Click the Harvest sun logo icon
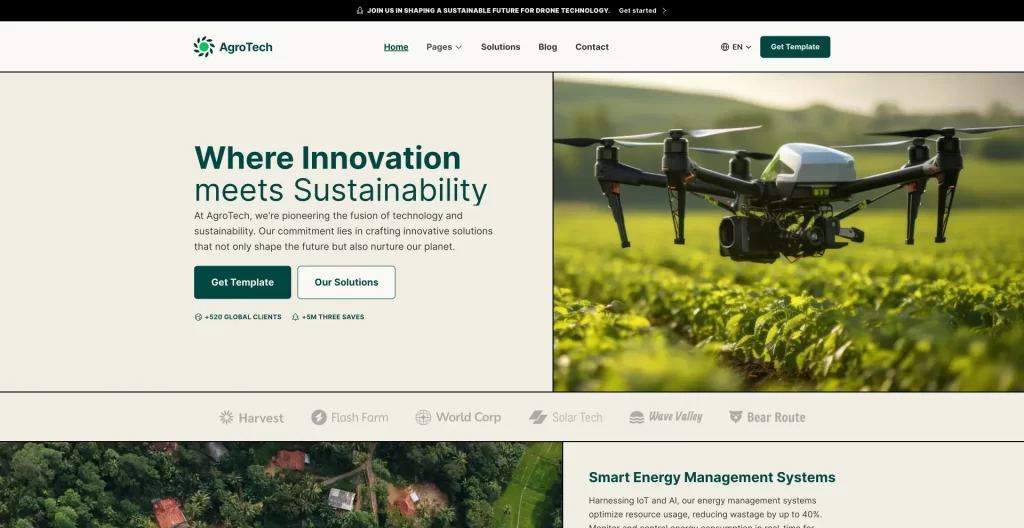 pos(227,417)
